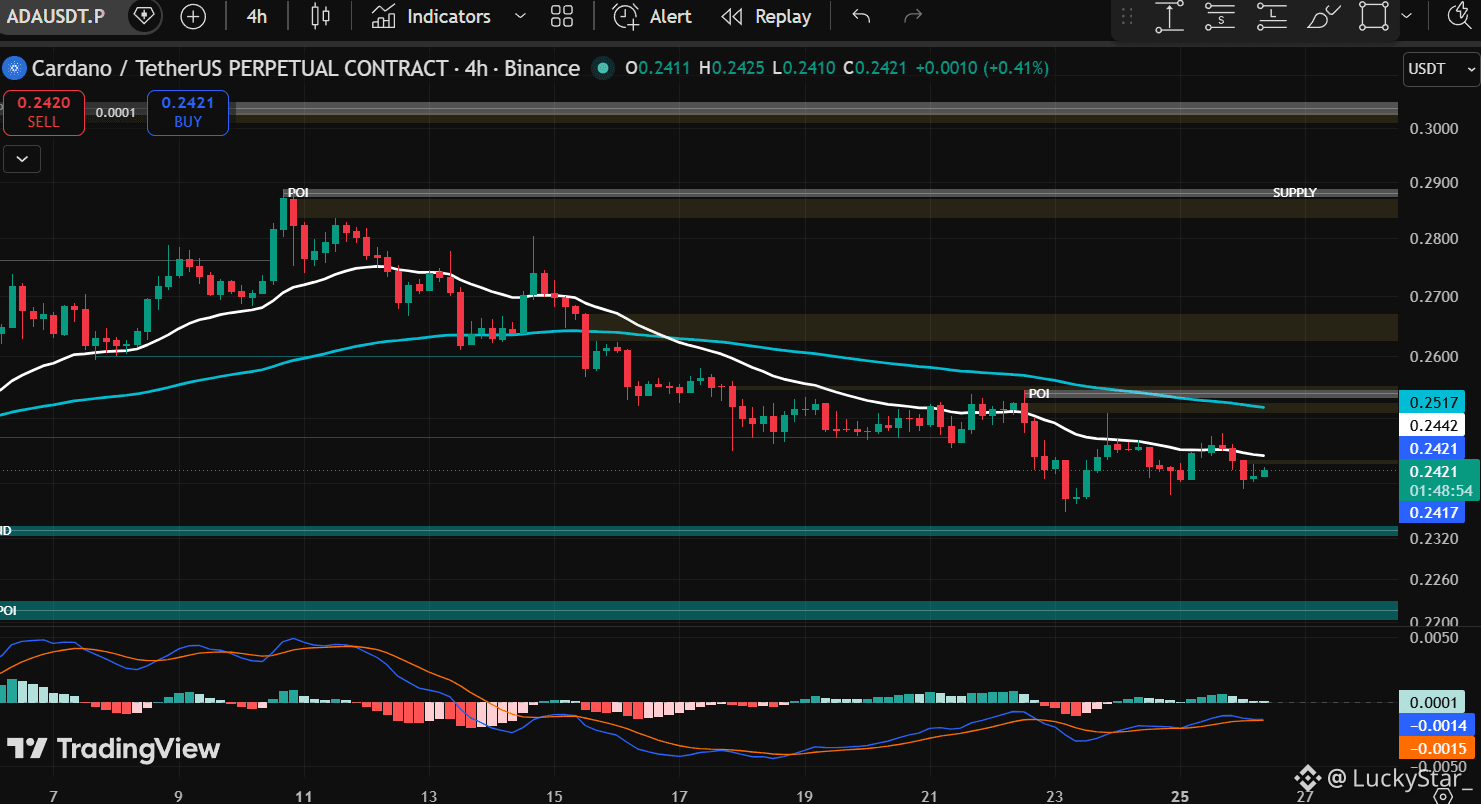The image size is (1481, 804).
Task: Click the 0.2421 current price countdown label
Action: click(1441, 481)
